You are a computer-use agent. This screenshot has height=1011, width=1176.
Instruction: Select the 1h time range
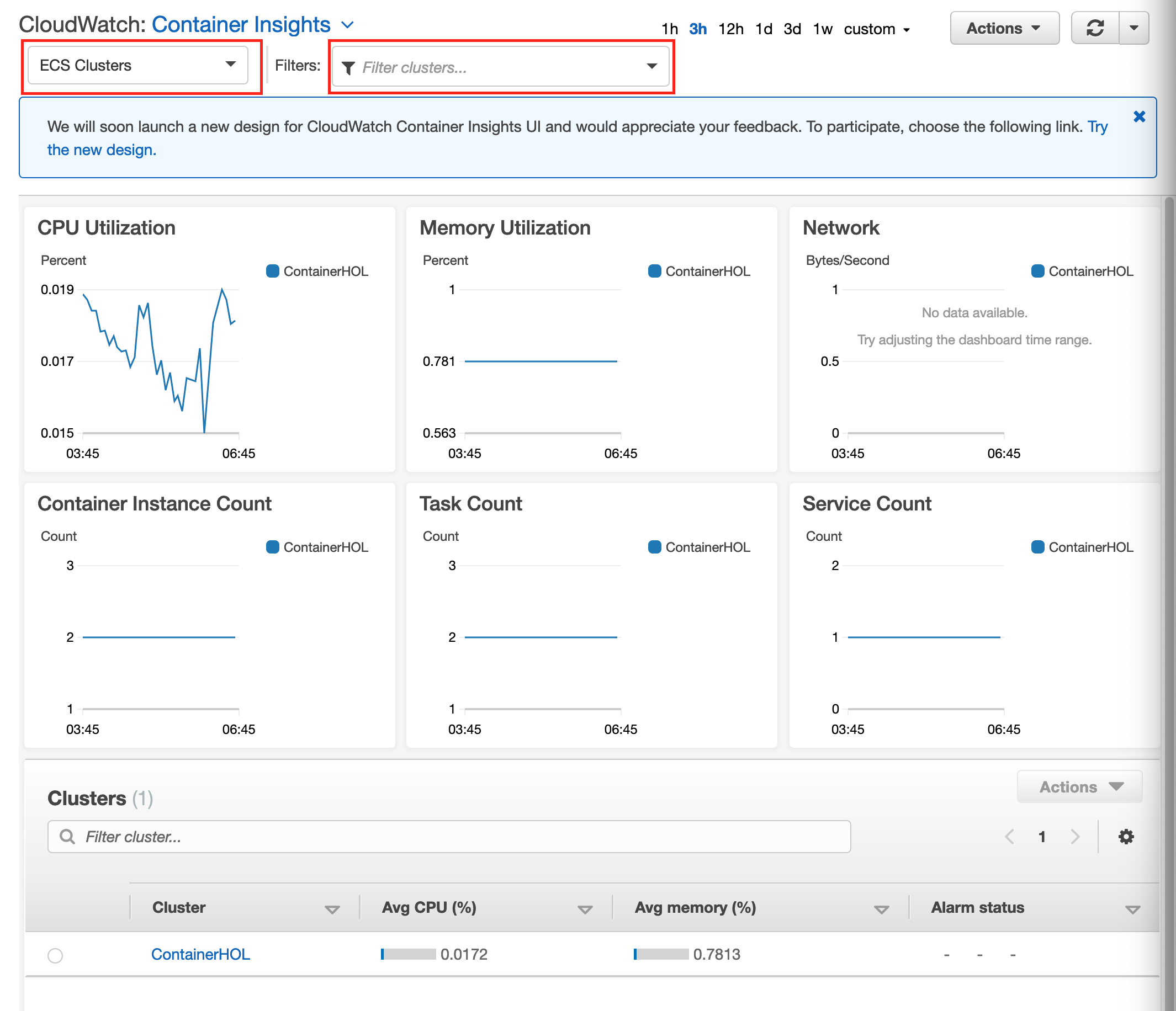670,29
